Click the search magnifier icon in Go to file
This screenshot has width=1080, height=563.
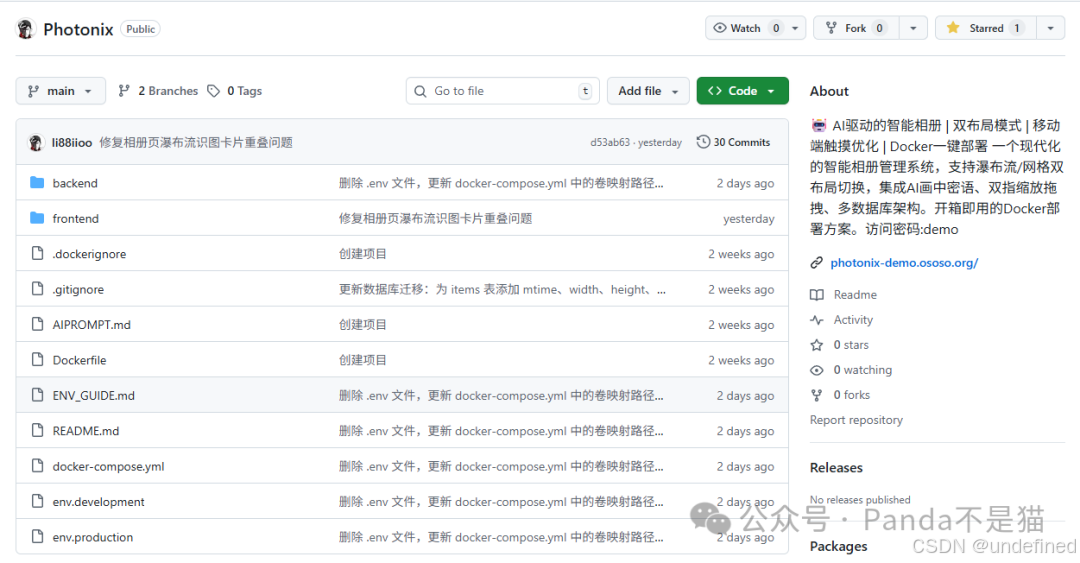tap(420, 91)
